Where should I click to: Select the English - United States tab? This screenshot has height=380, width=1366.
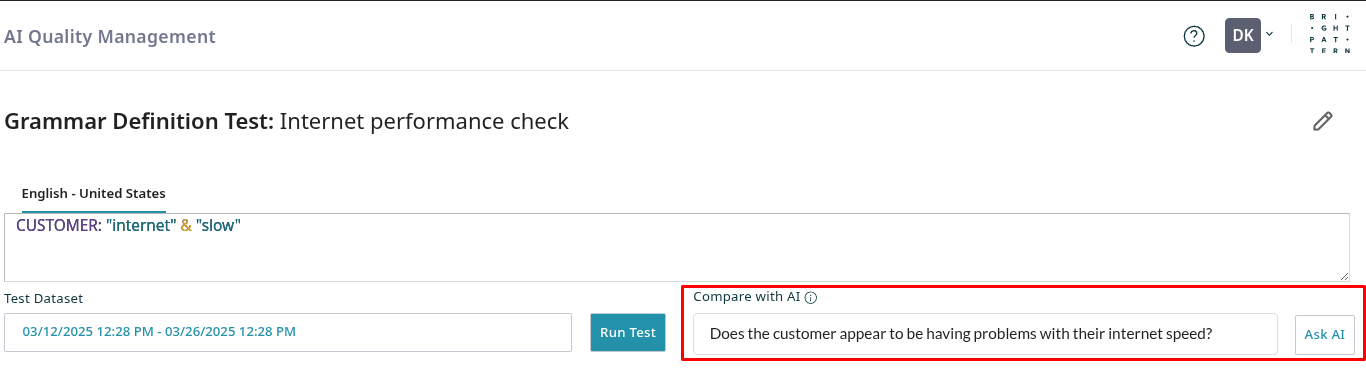94,194
